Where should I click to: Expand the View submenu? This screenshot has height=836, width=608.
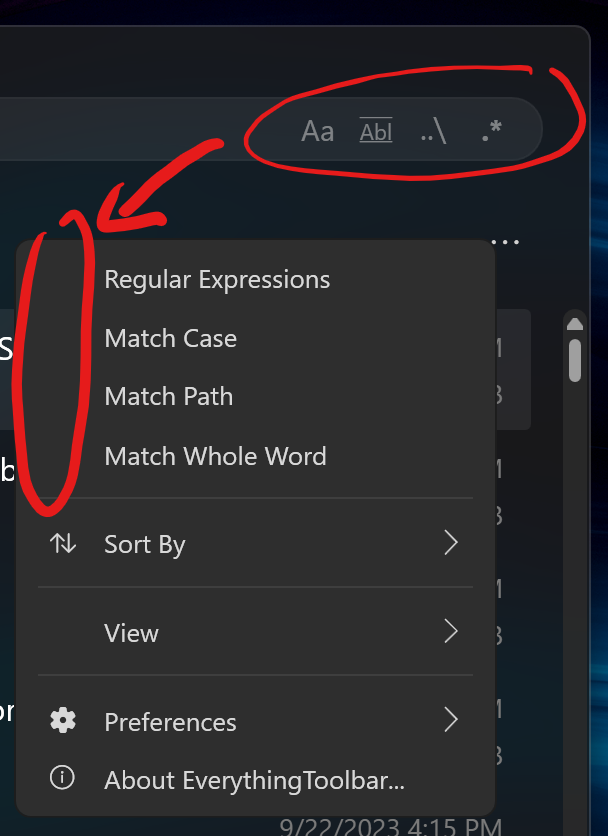(450, 632)
